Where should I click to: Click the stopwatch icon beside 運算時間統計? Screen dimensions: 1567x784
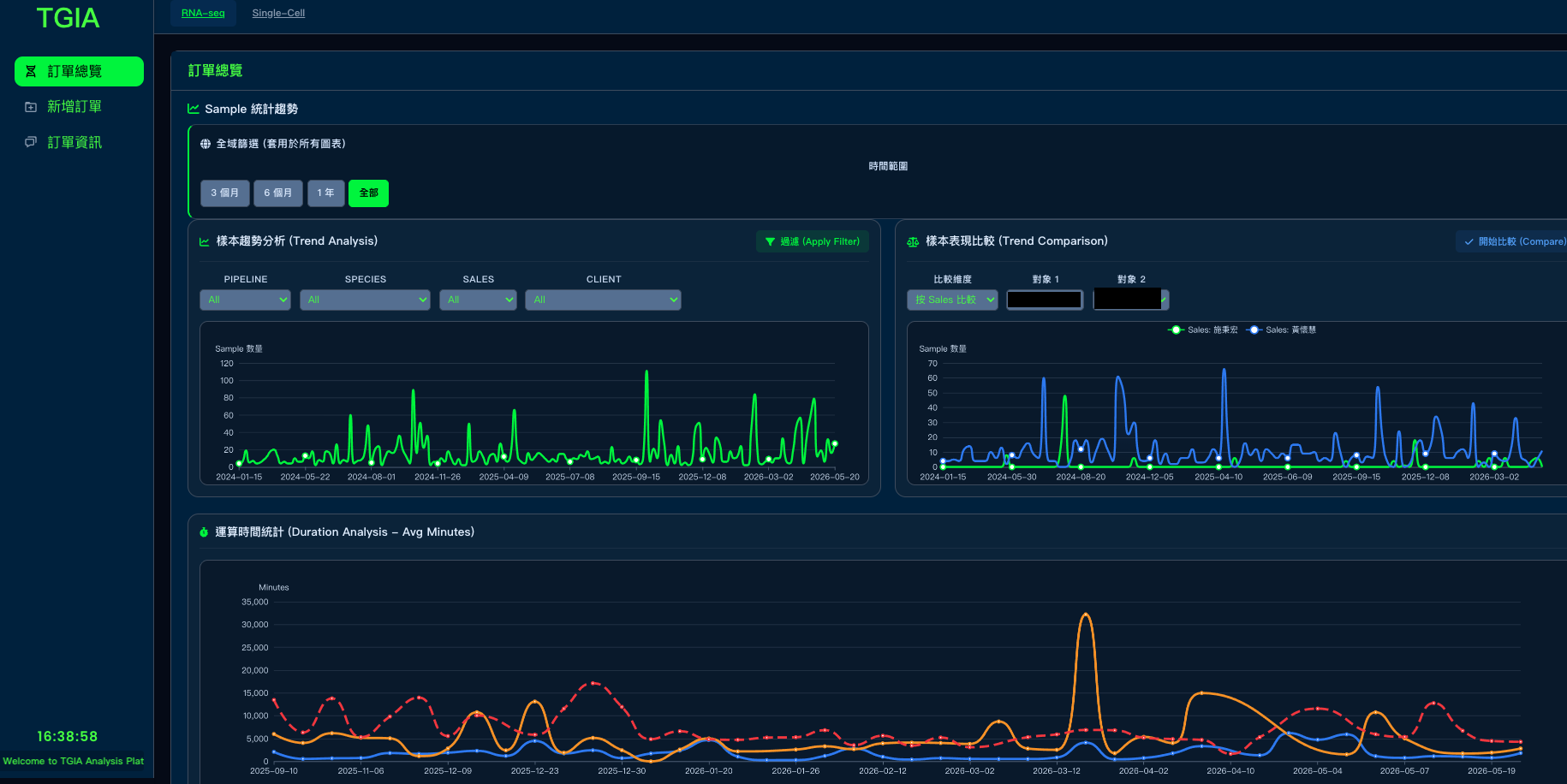click(204, 532)
